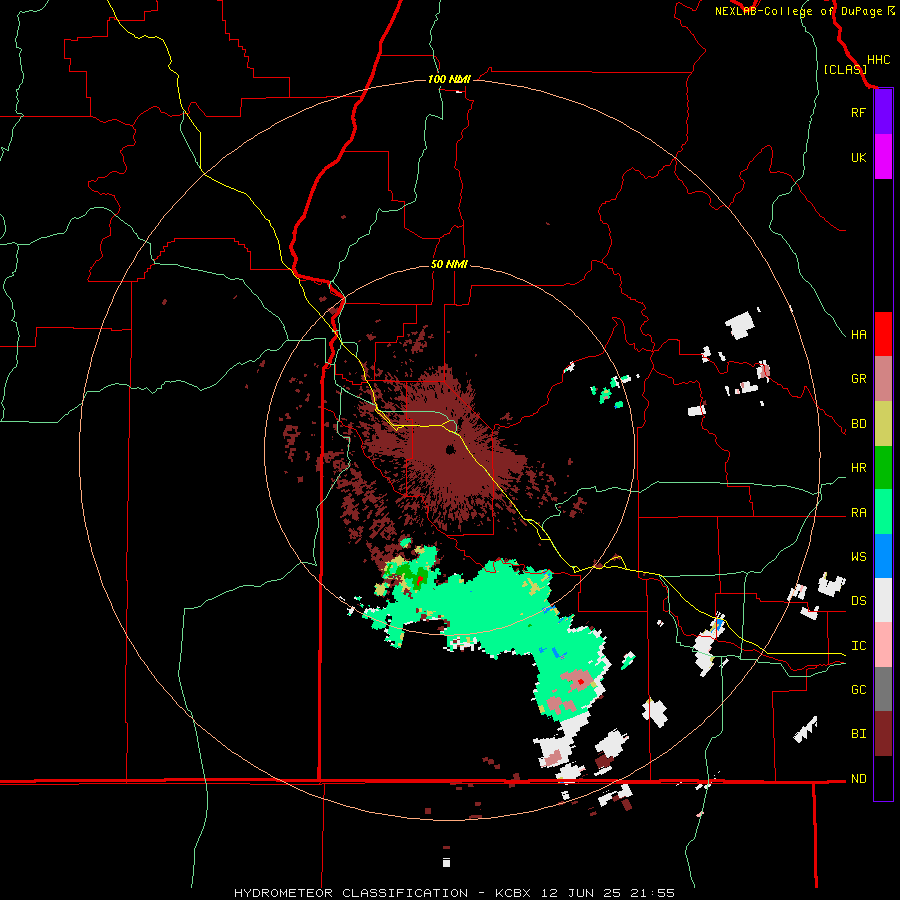Click the HHC product label

point(879,60)
